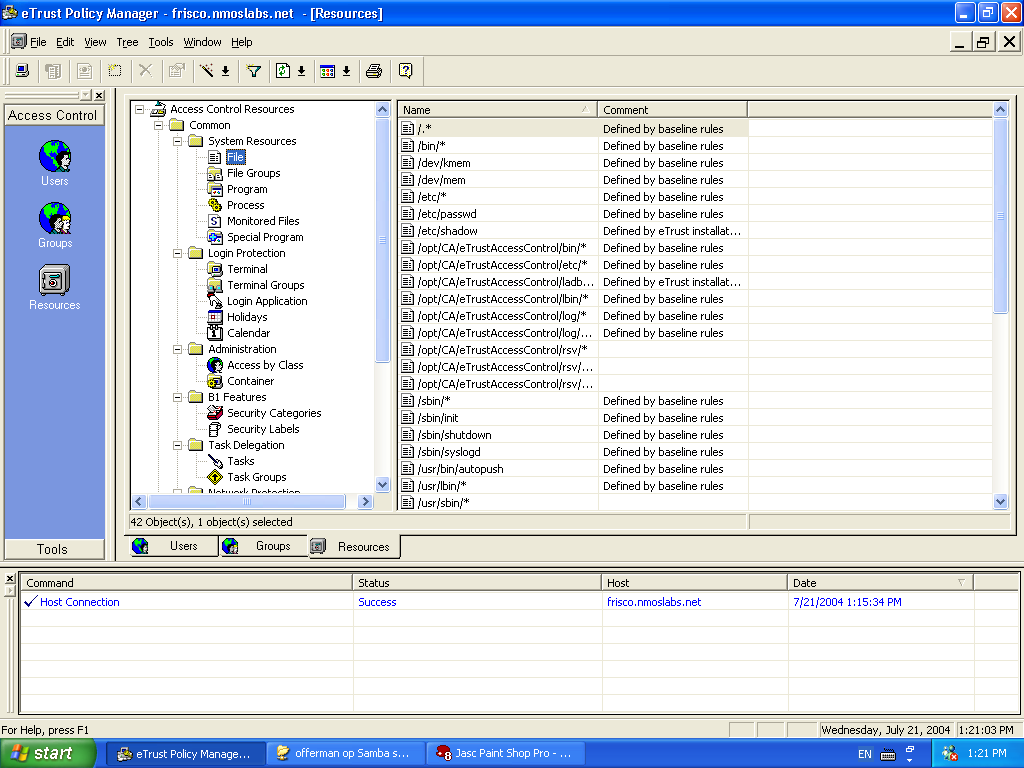This screenshot has height=768, width=1024.
Task: Open the dropdown arrow next to wizard wand
Action: tap(225, 71)
